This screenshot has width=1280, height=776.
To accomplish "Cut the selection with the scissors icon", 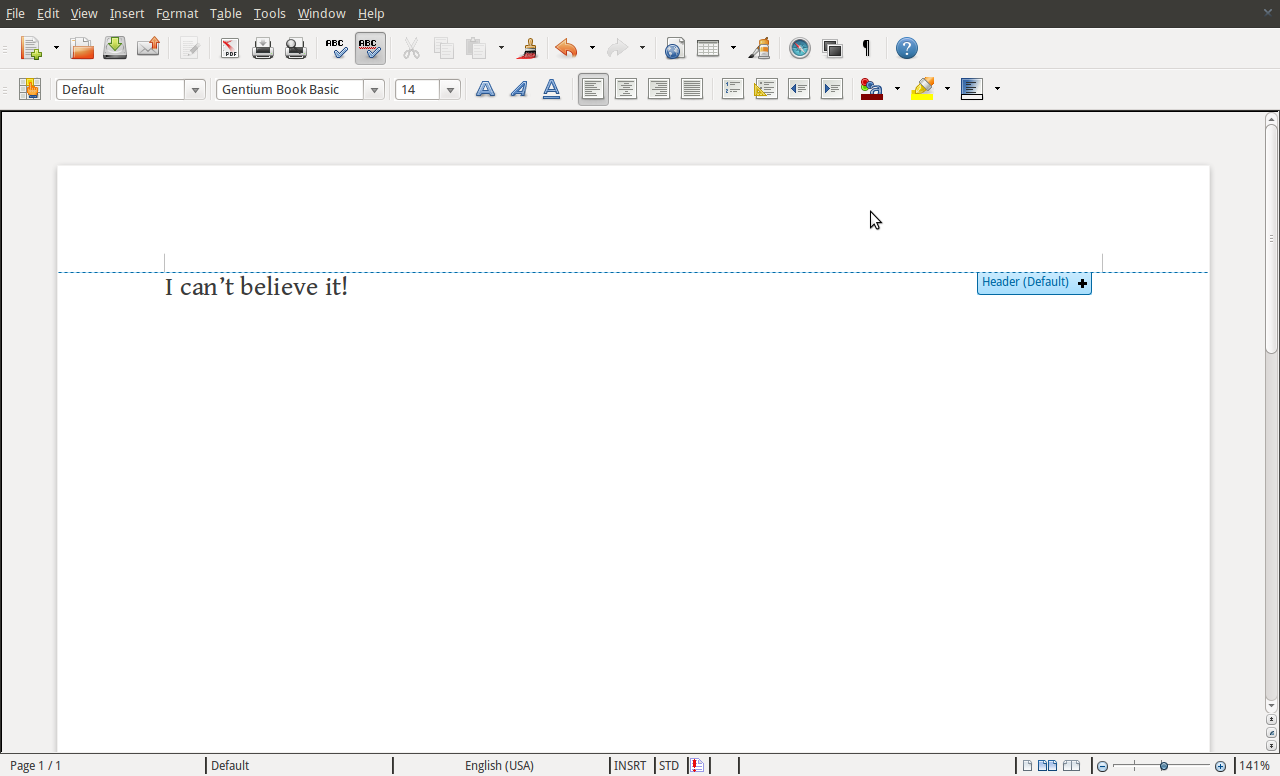I will click(411, 48).
